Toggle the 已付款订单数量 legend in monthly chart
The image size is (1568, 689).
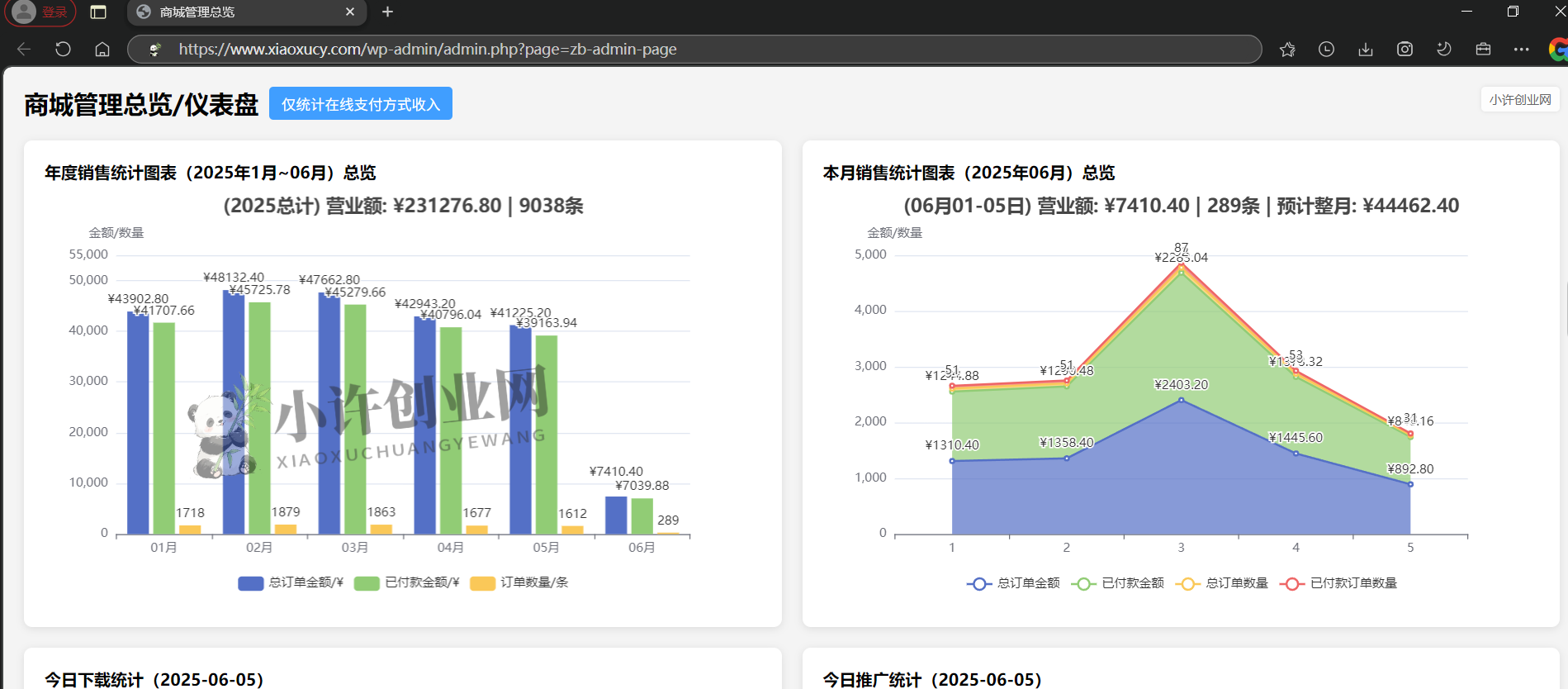(1338, 583)
